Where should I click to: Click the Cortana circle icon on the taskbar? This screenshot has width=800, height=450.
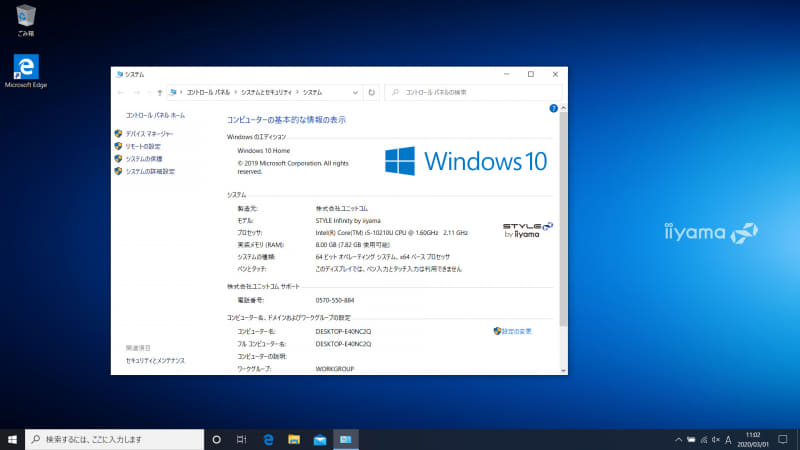pos(216,439)
